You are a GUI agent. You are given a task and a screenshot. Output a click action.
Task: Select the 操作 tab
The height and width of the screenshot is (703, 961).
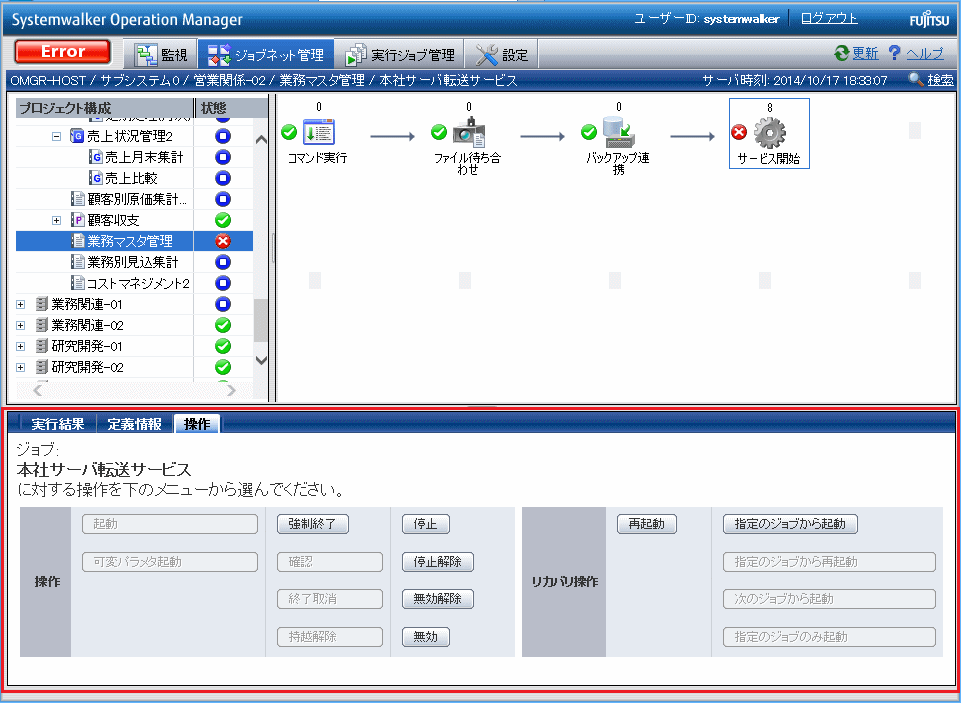197,424
